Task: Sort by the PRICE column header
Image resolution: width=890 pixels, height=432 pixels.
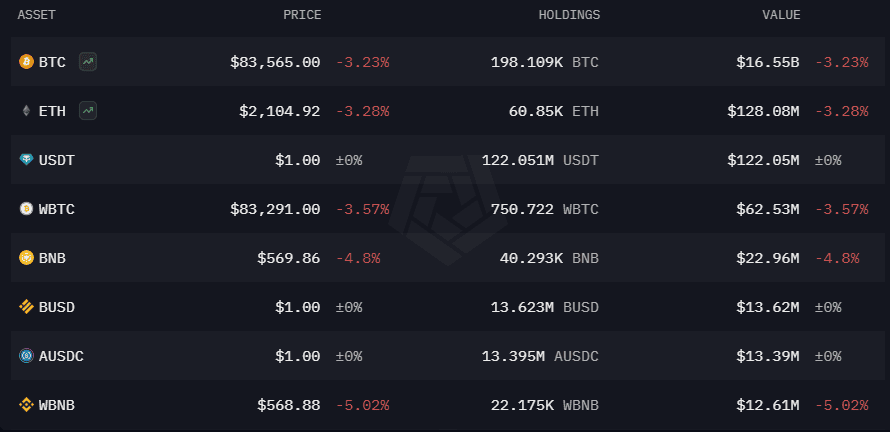Action: [302, 15]
